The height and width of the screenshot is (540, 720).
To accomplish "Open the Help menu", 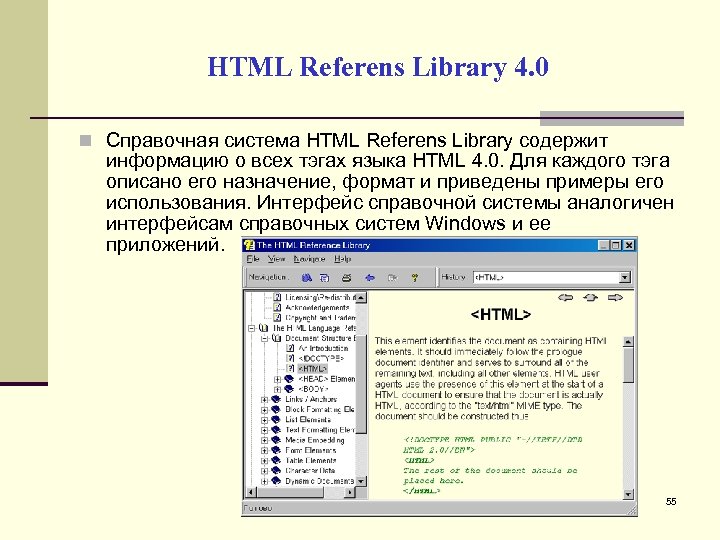I will 343,259.
